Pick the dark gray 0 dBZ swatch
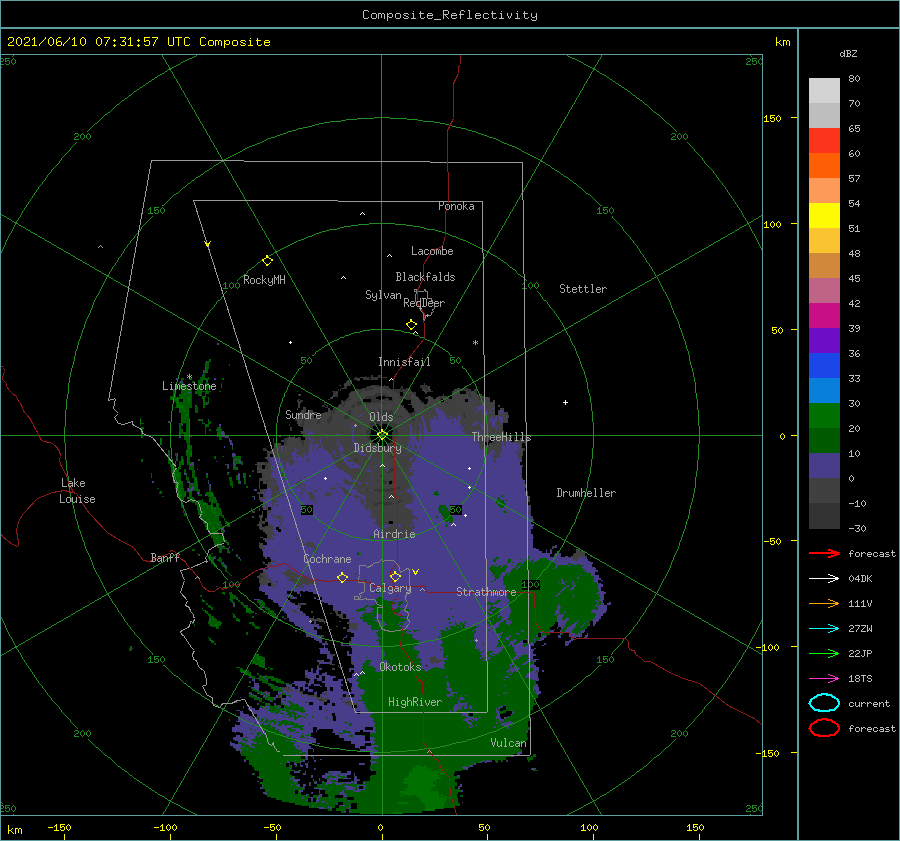The height and width of the screenshot is (841, 900). coord(824,491)
